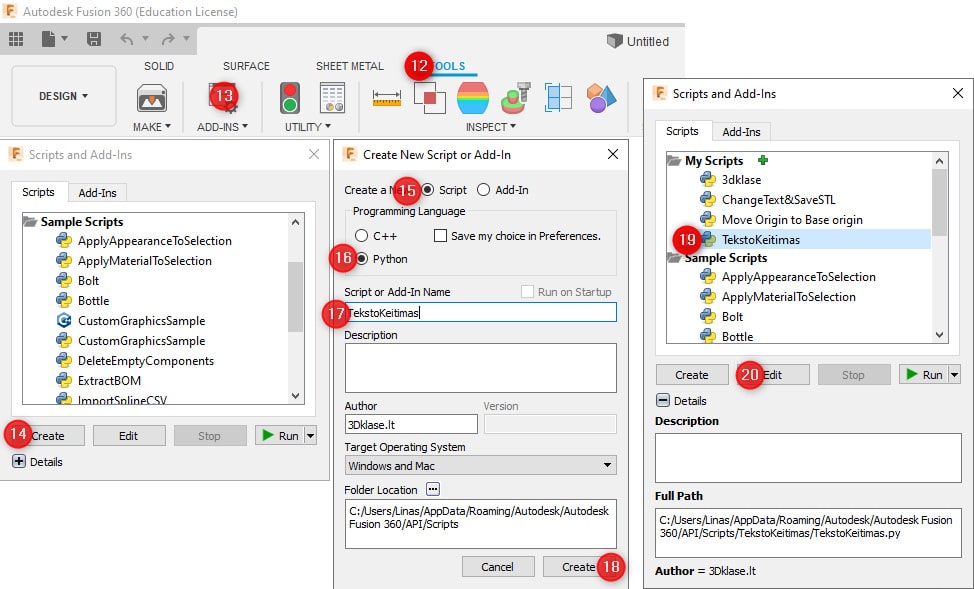Click into the Author field containing 3Dklase.lt
The height and width of the screenshot is (589, 974).
411,424
